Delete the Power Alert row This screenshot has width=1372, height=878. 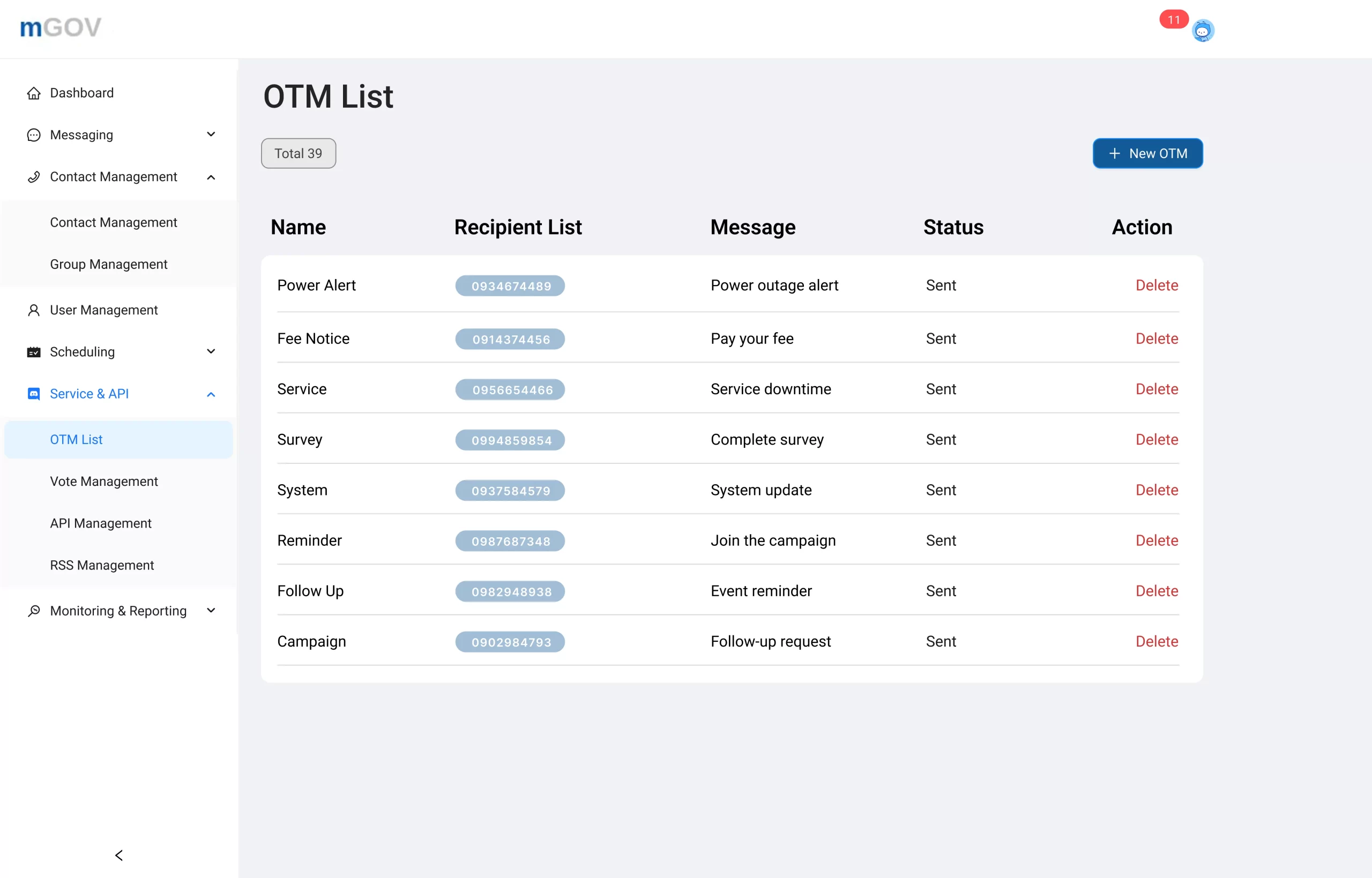(1157, 285)
